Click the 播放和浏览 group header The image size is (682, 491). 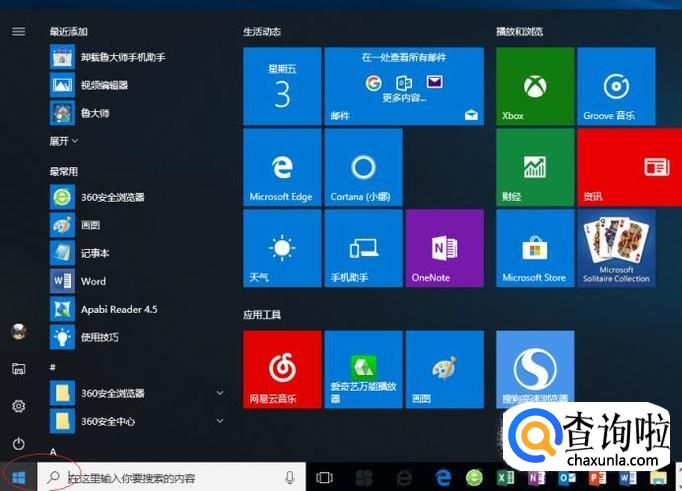520,31
